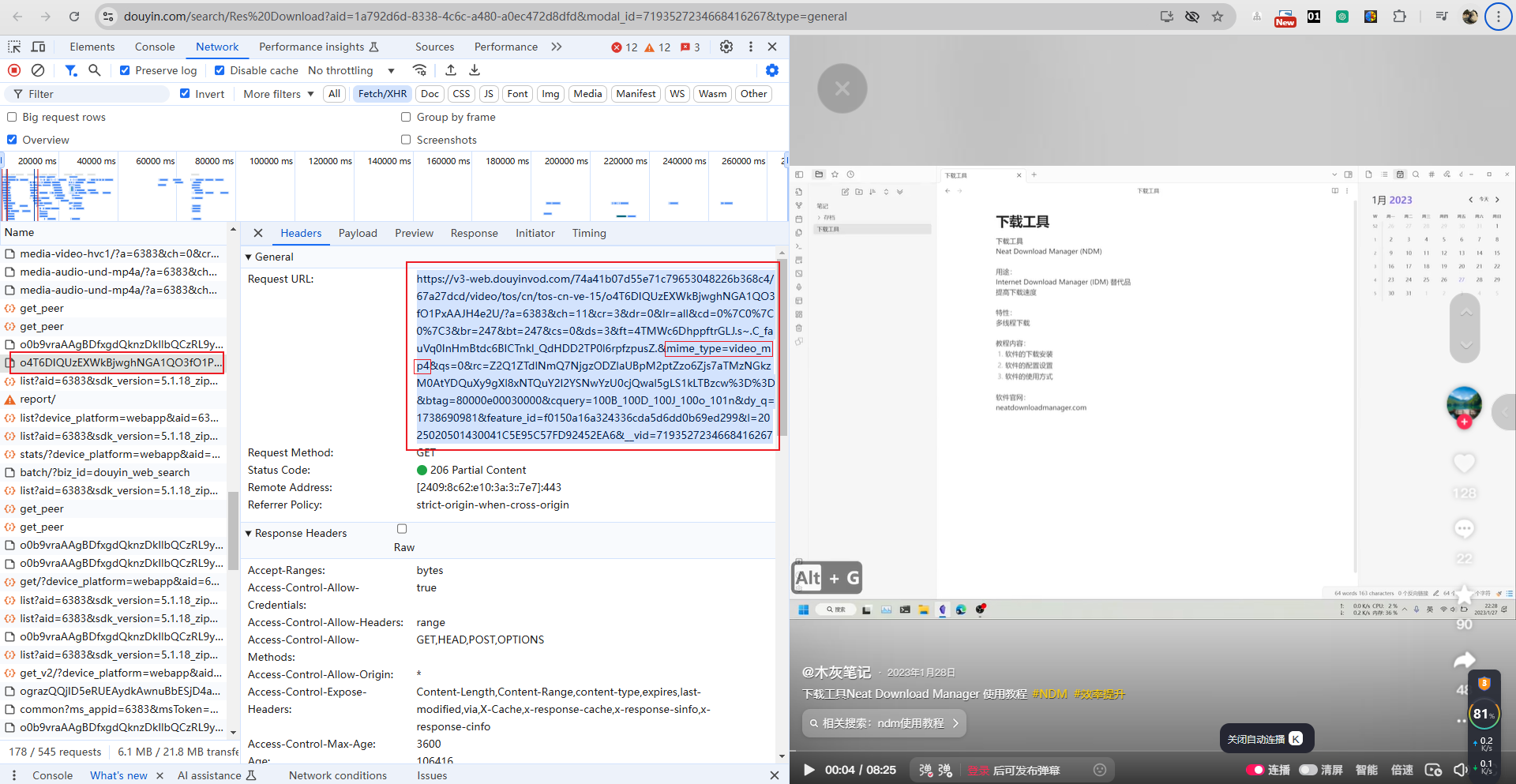This screenshot has width=1516, height=784.
Task: Show the errors count badge
Action: (624, 47)
